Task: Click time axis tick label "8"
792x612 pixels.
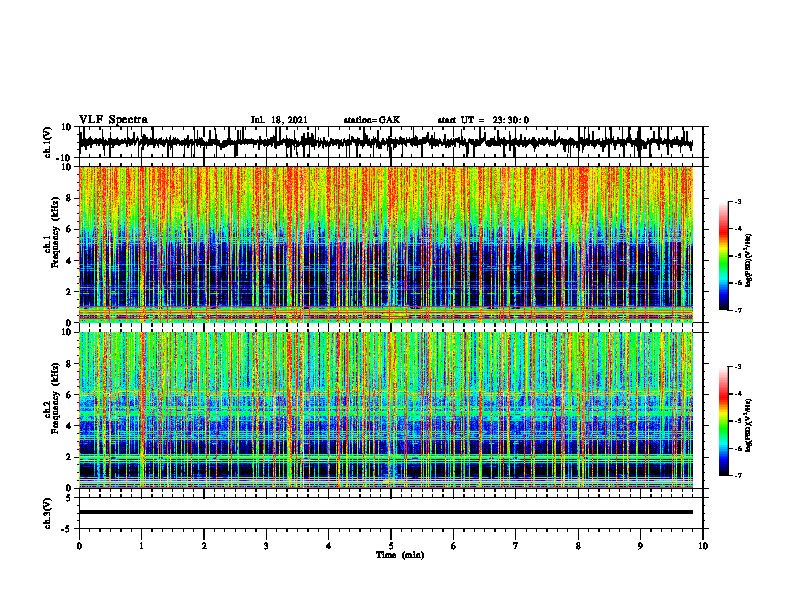Action: (x=578, y=546)
